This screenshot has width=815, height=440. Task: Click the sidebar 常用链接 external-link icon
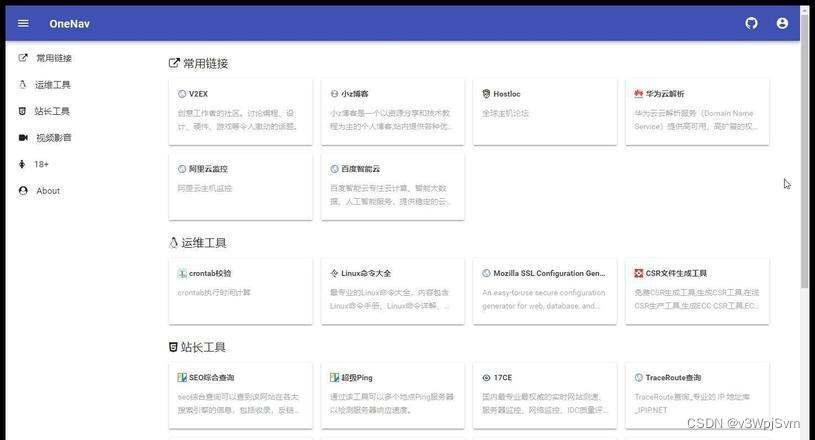[23, 58]
